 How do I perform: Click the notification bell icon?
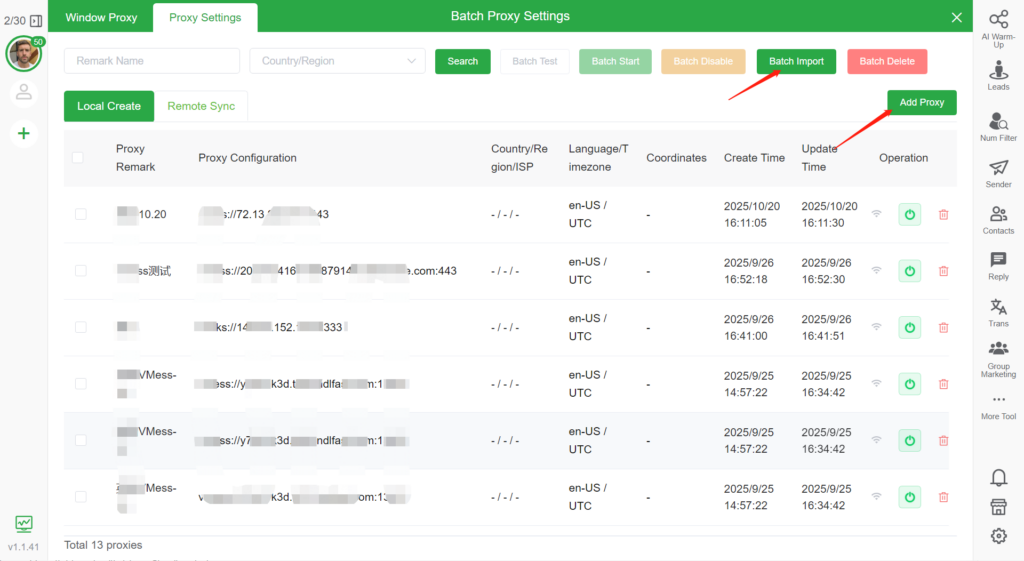pos(998,477)
